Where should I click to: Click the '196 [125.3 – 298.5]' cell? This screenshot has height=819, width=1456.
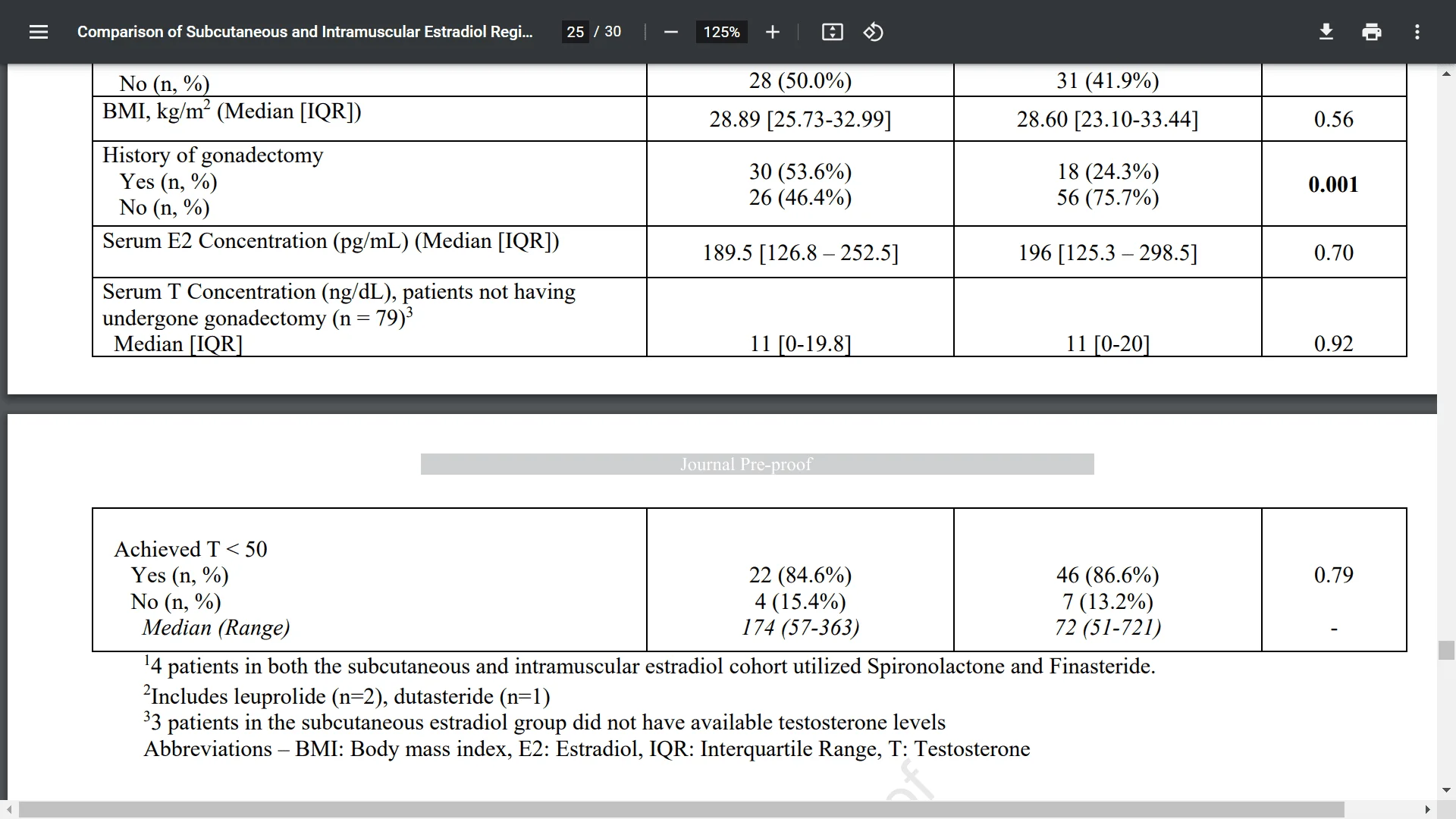(1107, 253)
